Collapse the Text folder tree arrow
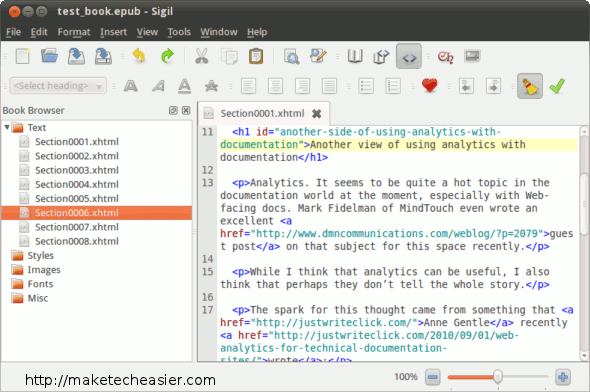The image size is (590, 392). coord(6,127)
